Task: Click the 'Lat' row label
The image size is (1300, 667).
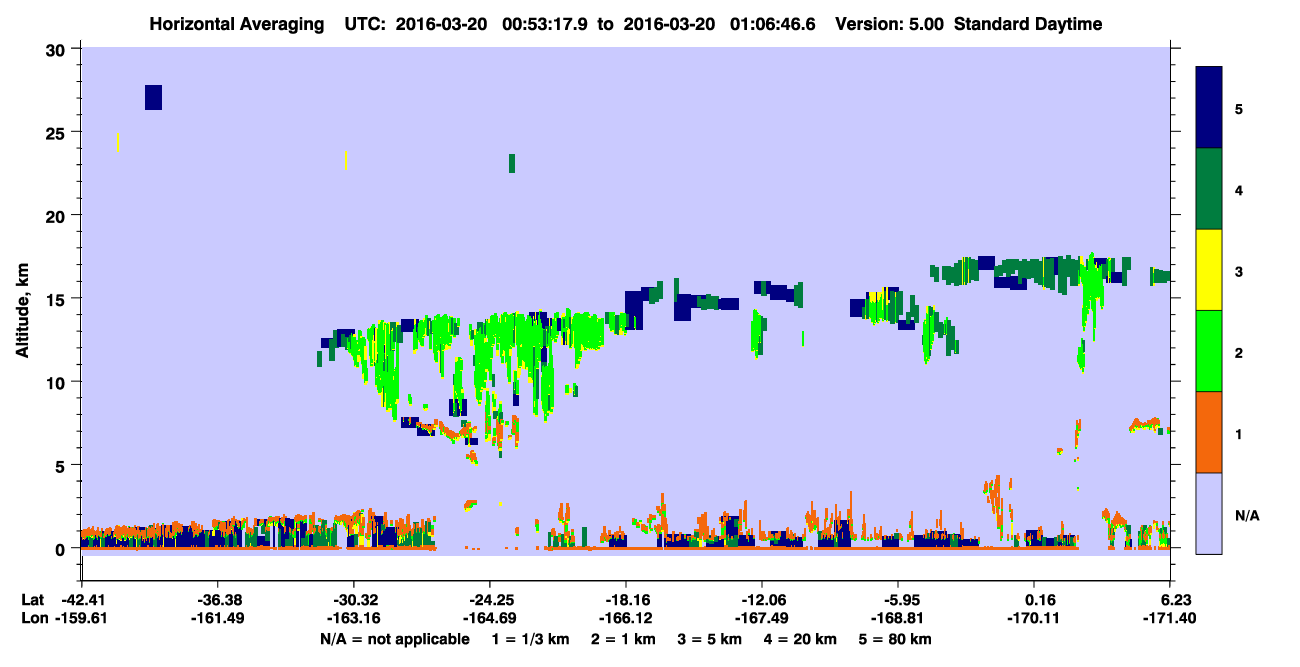Action: coord(32,600)
